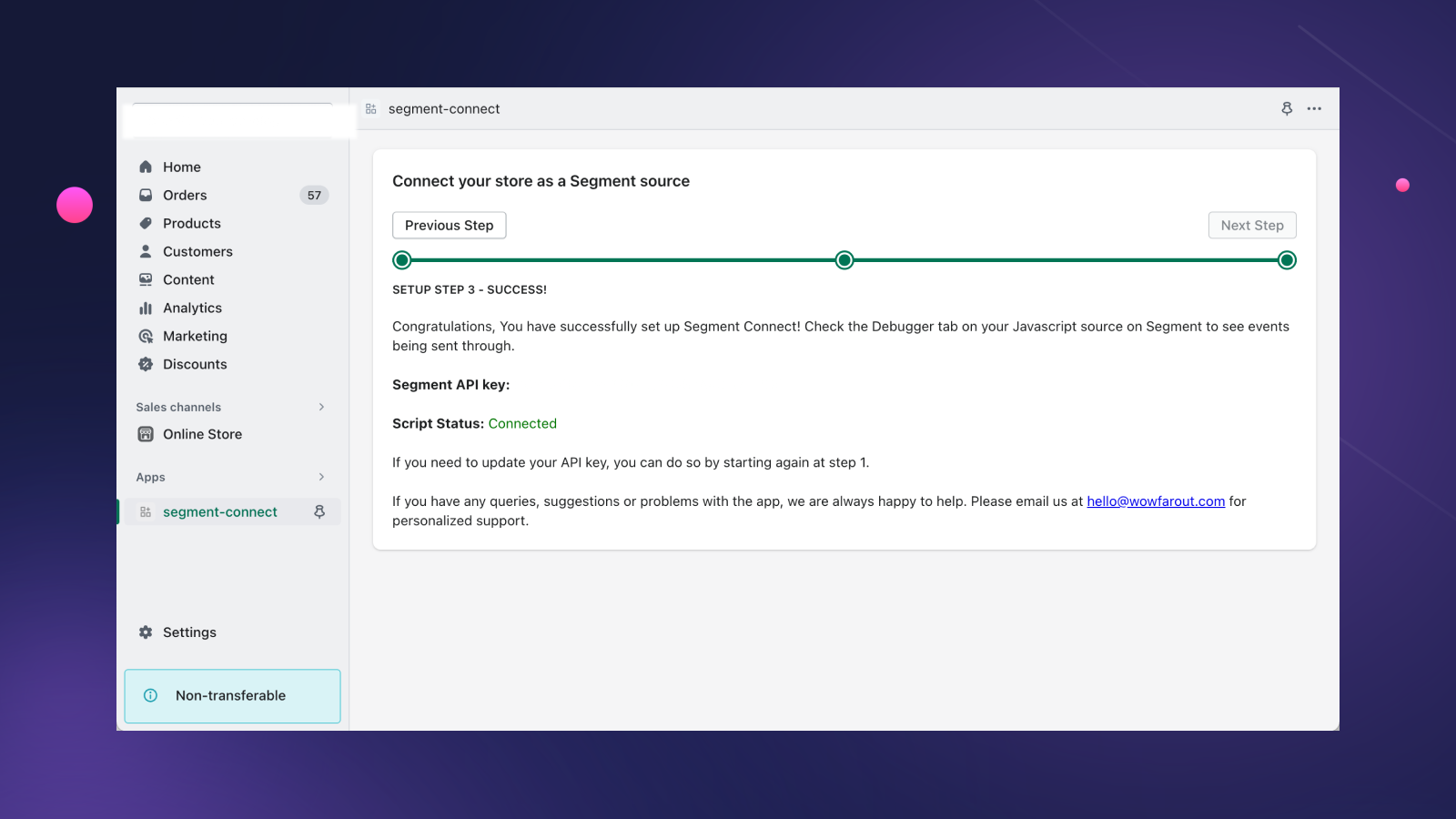Click the pin icon in the top header bar
Screen dimensions: 1456x819
1287,108
